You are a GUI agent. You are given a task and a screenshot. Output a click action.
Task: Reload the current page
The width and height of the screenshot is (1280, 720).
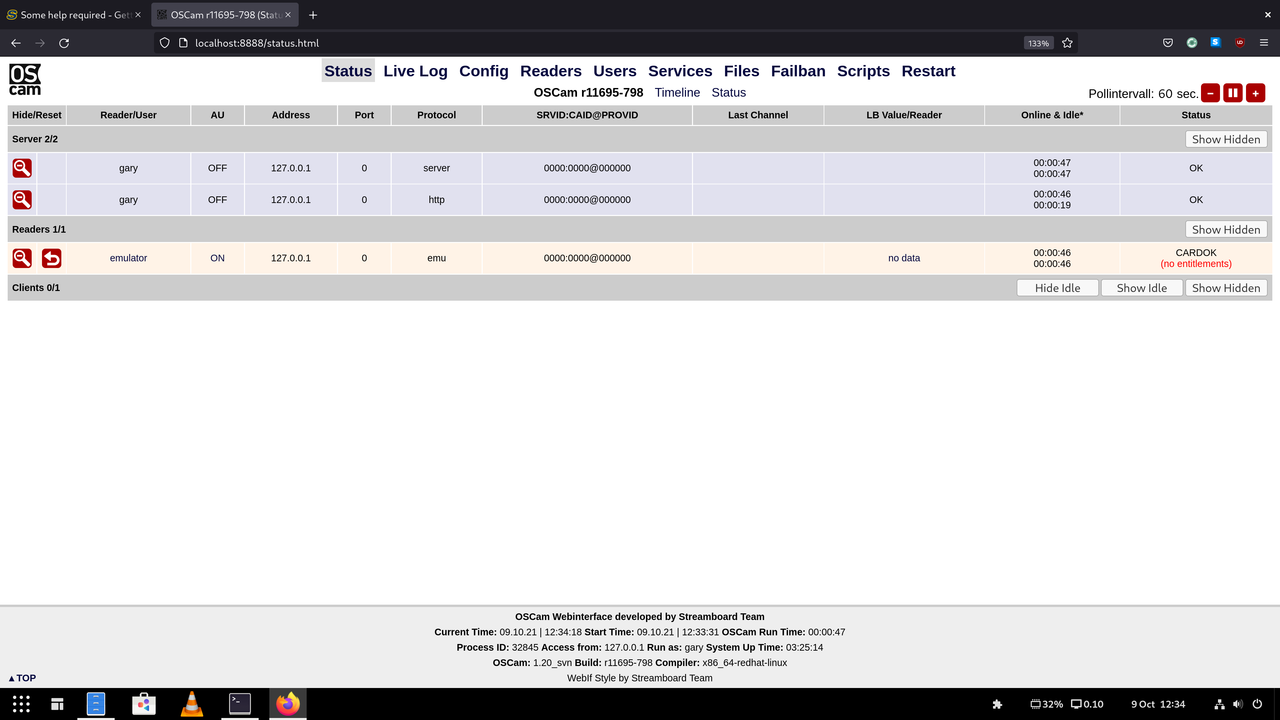(x=64, y=43)
